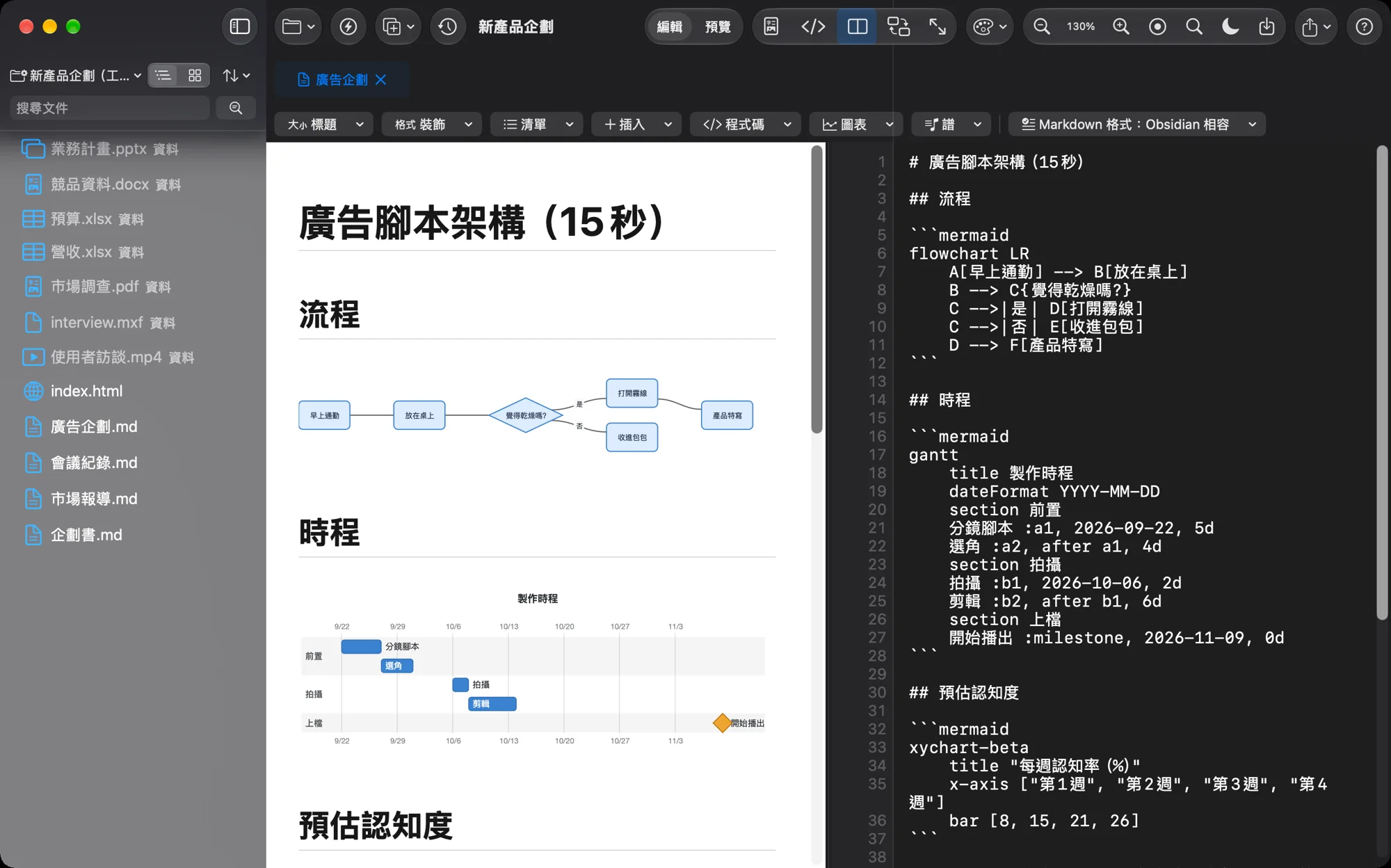Open 廣告企劃.md in sidebar
The height and width of the screenshot is (868, 1391).
pyautogui.click(x=80, y=427)
